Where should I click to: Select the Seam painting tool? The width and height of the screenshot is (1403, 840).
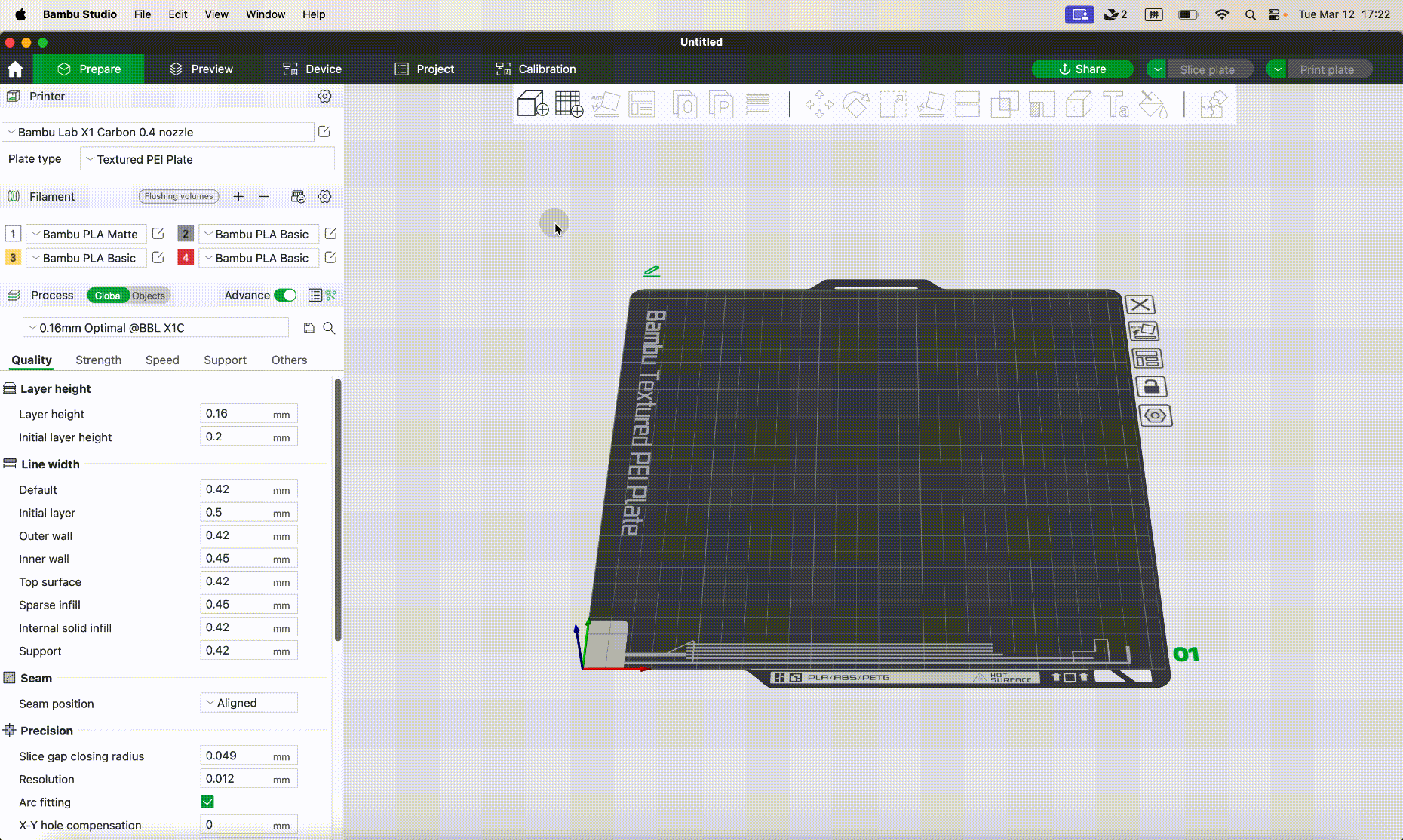point(1079,104)
